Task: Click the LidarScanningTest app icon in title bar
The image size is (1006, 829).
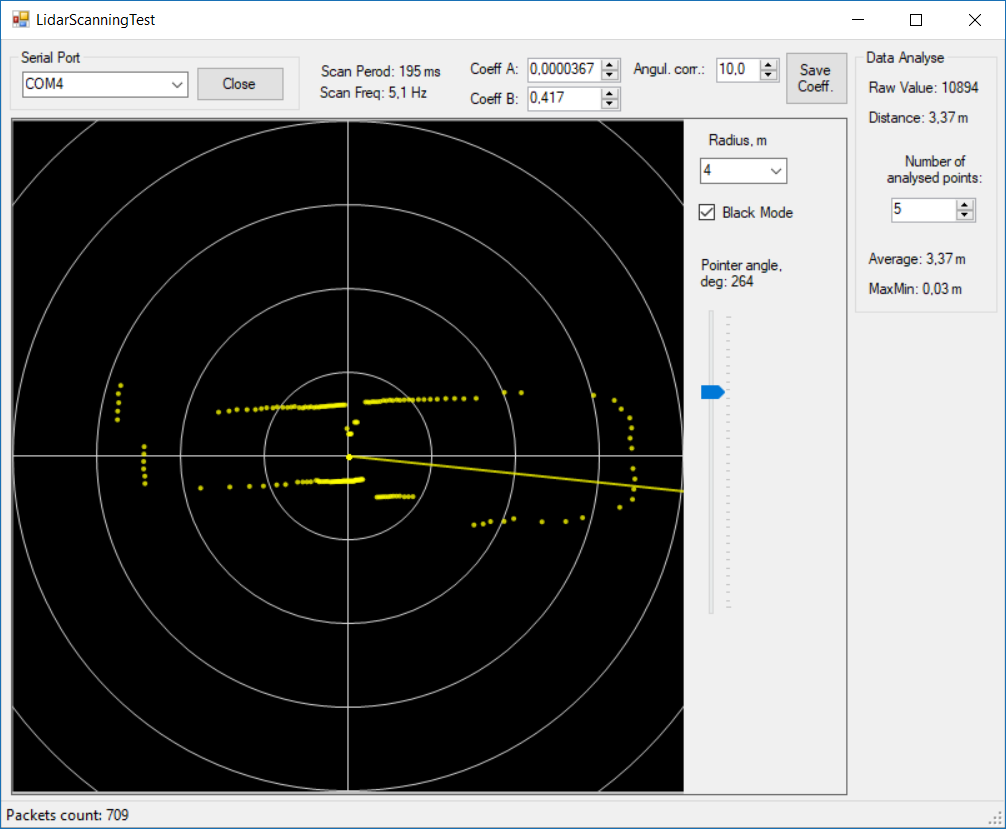Action: (x=20, y=19)
